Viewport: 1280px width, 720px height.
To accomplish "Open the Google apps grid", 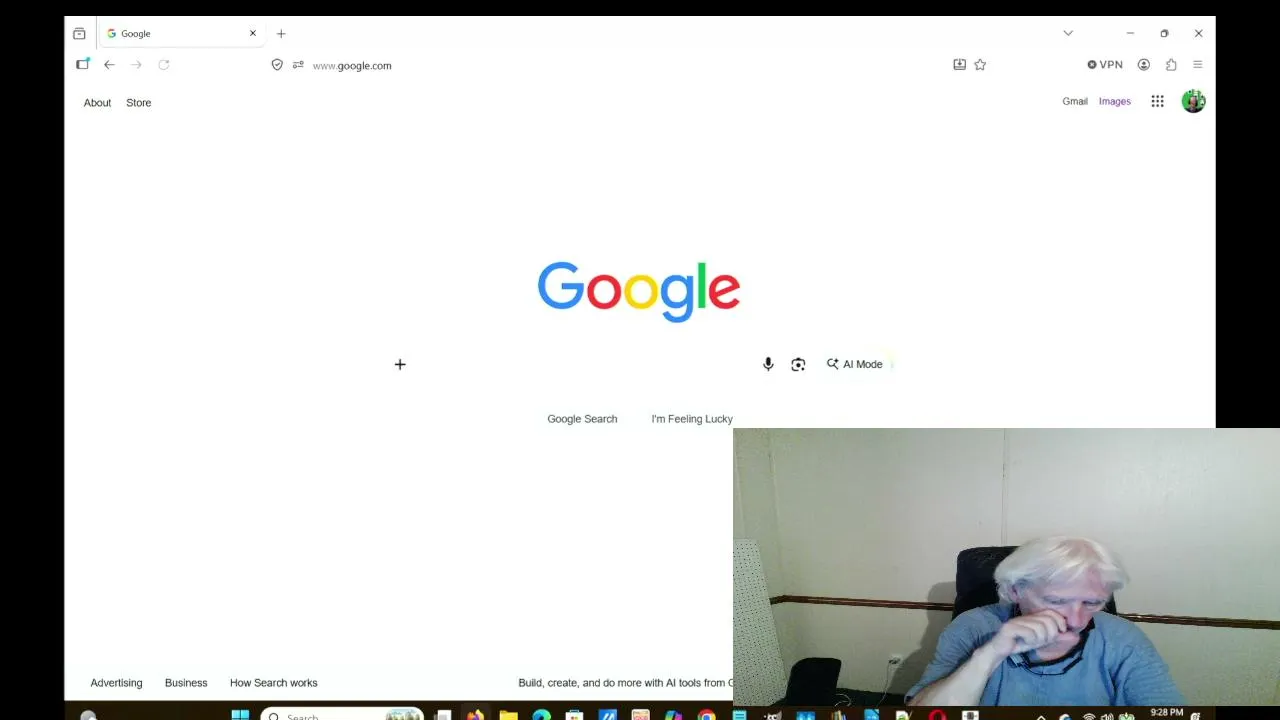I will point(1157,101).
